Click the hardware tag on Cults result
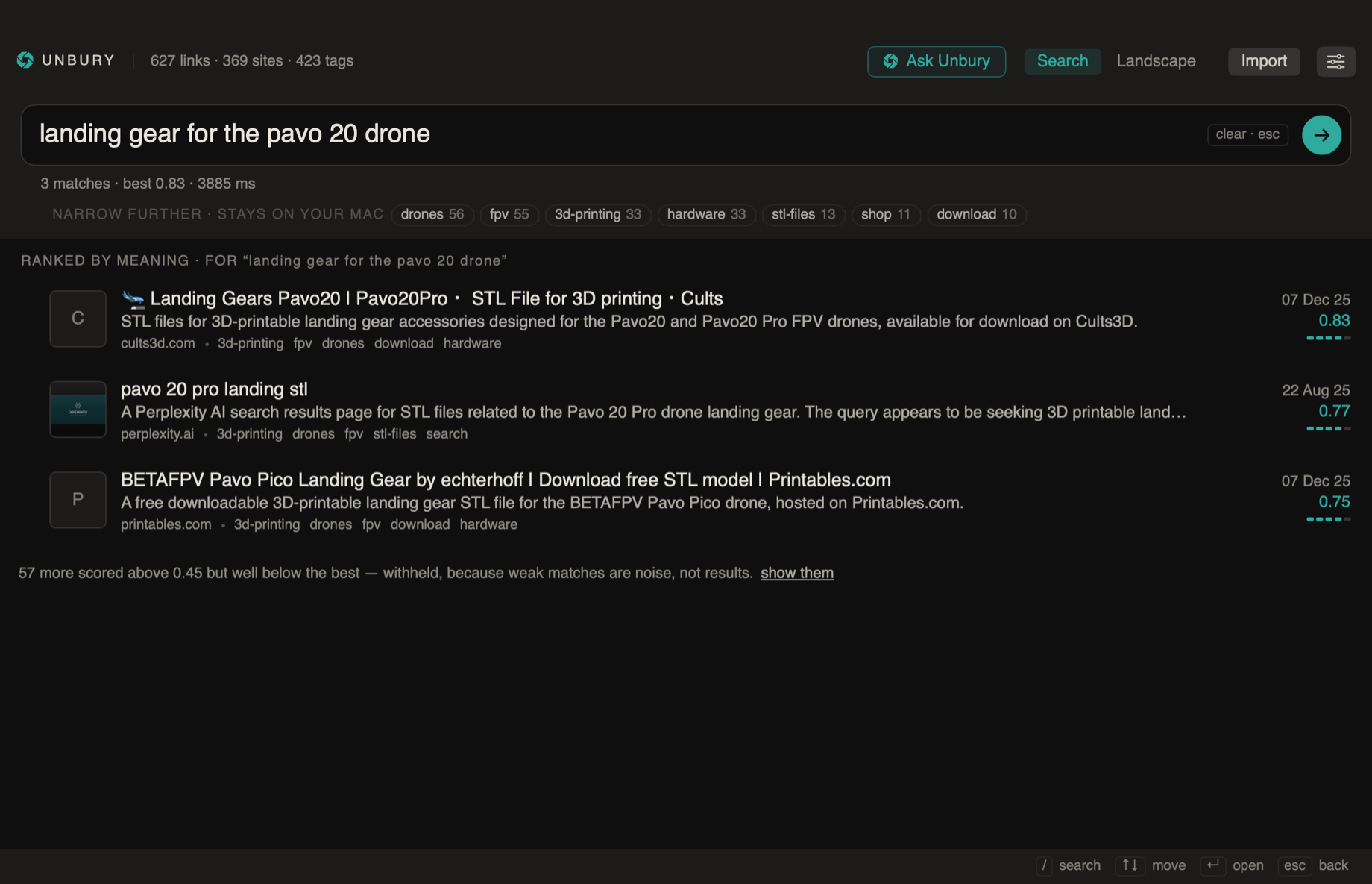Screen dimensions: 1372x884 [472, 343]
